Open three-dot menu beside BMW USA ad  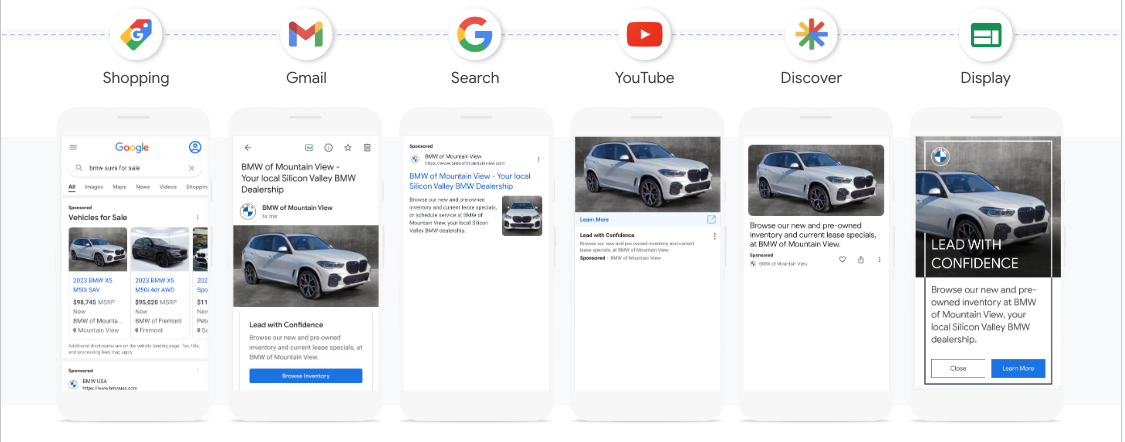pos(197,370)
